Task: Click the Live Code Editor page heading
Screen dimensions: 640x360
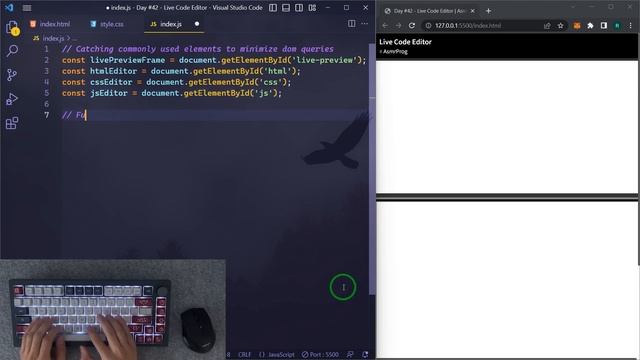Action: [x=405, y=42]
